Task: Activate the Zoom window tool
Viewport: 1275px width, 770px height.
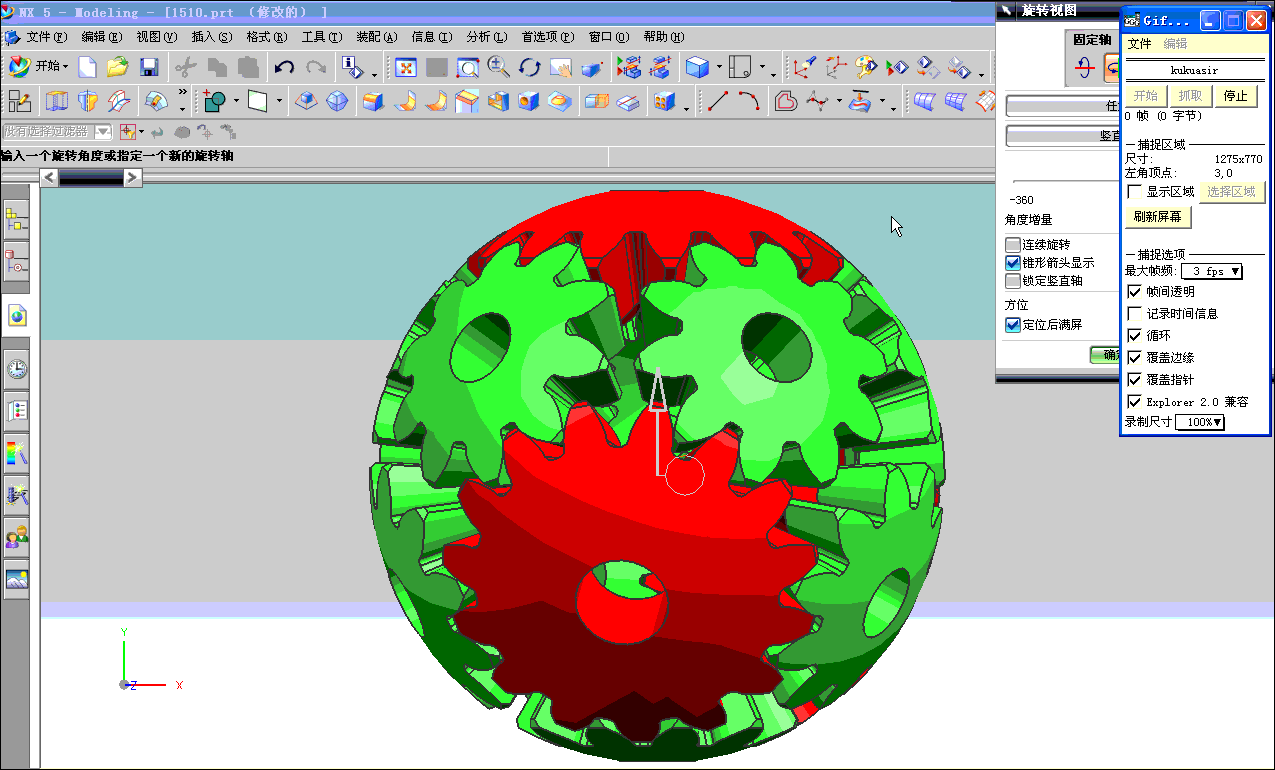Action: coord(468,67)
